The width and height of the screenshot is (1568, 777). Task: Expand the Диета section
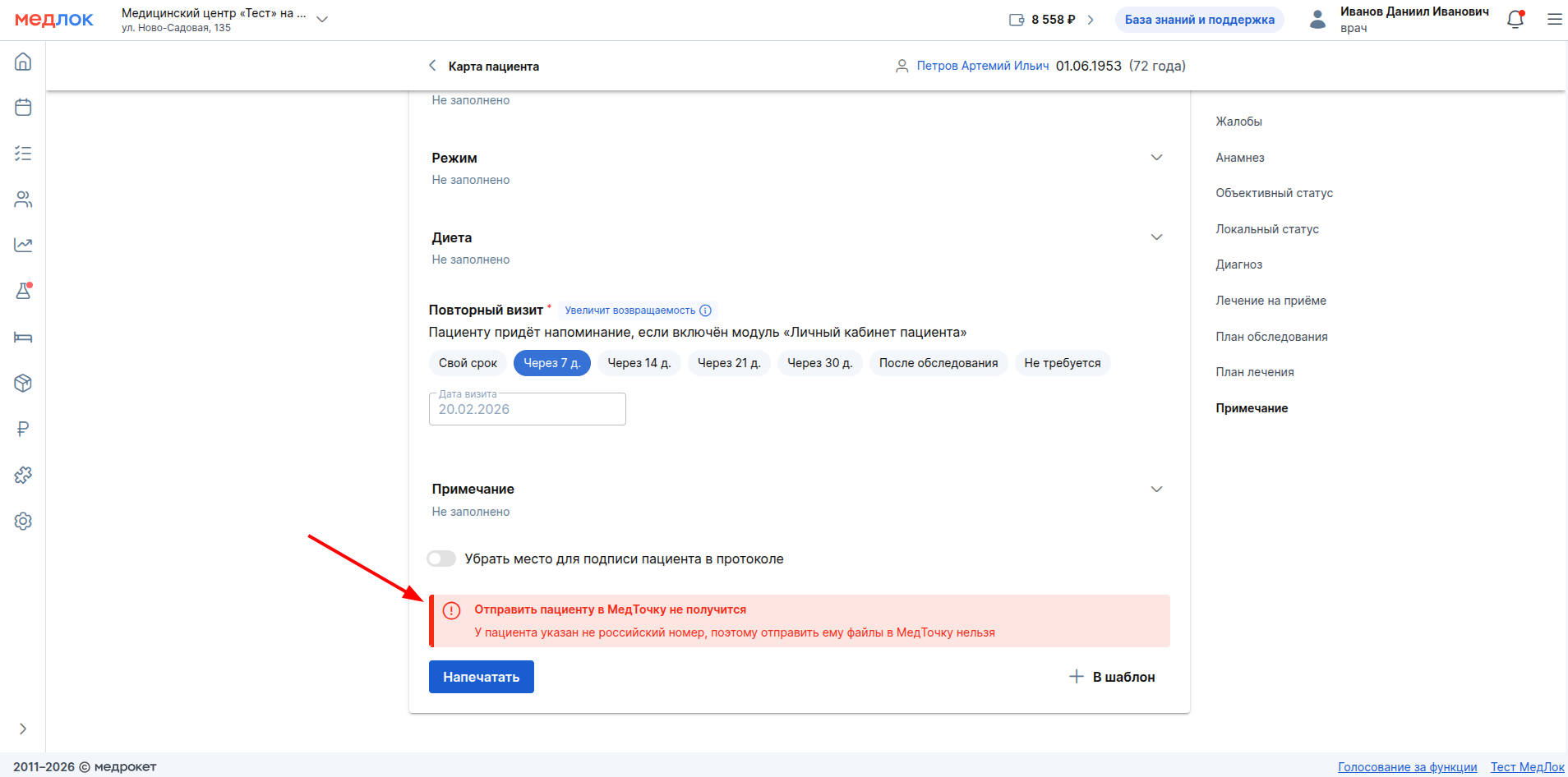tap(1156, 237)
